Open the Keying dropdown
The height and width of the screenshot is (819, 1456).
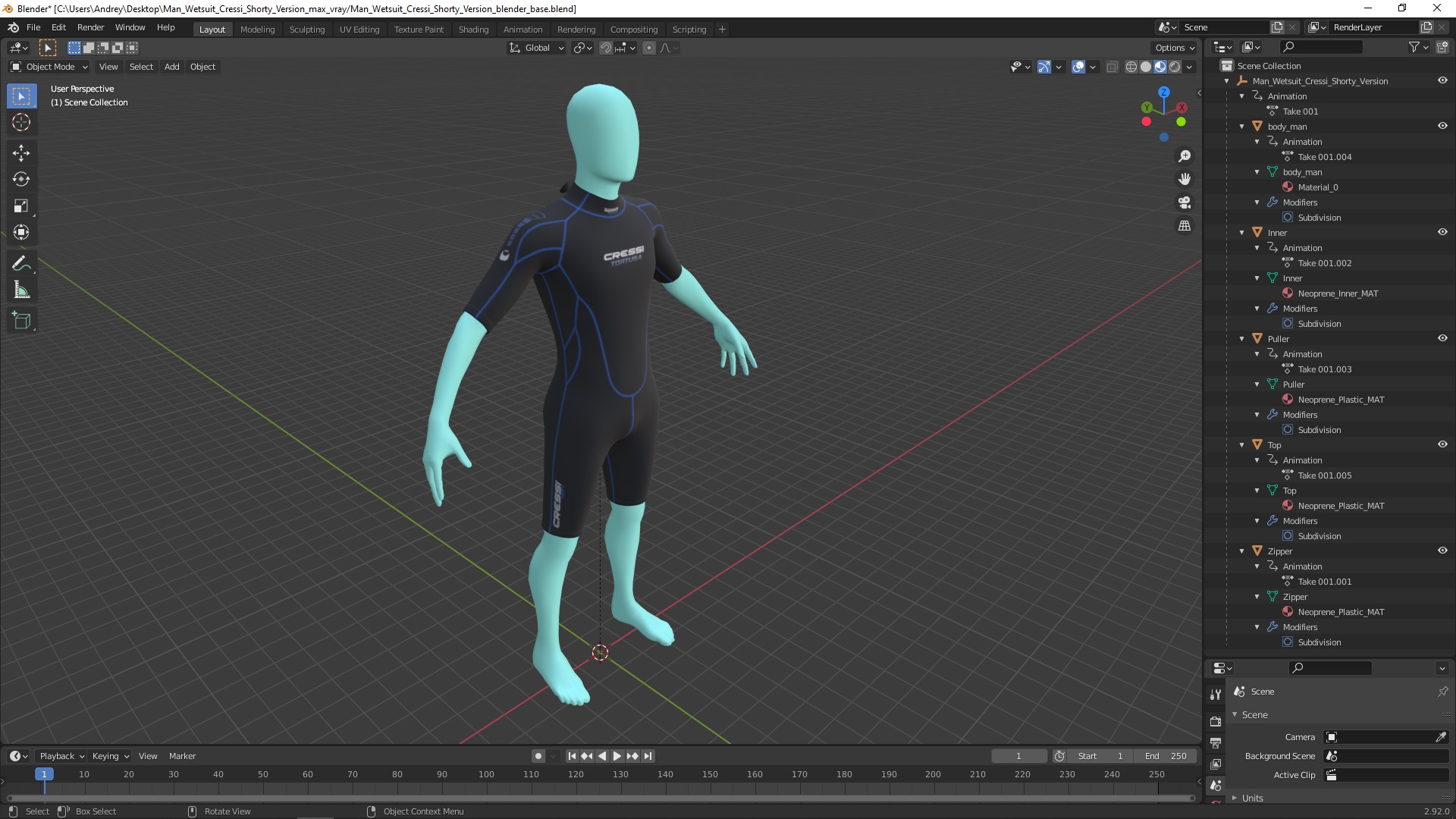(110, 756)
